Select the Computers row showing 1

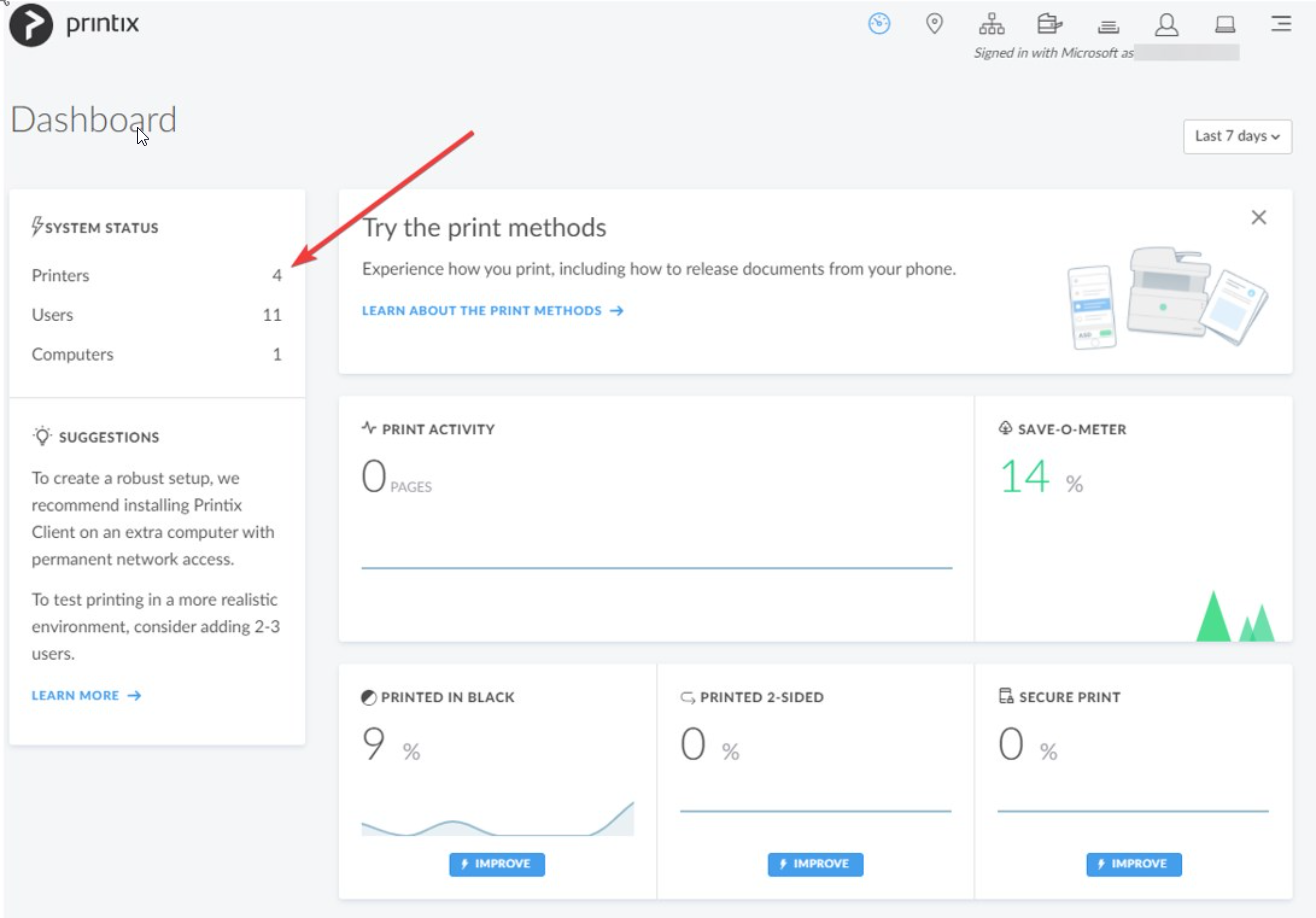pyautogui.click(x=157, y=354)
